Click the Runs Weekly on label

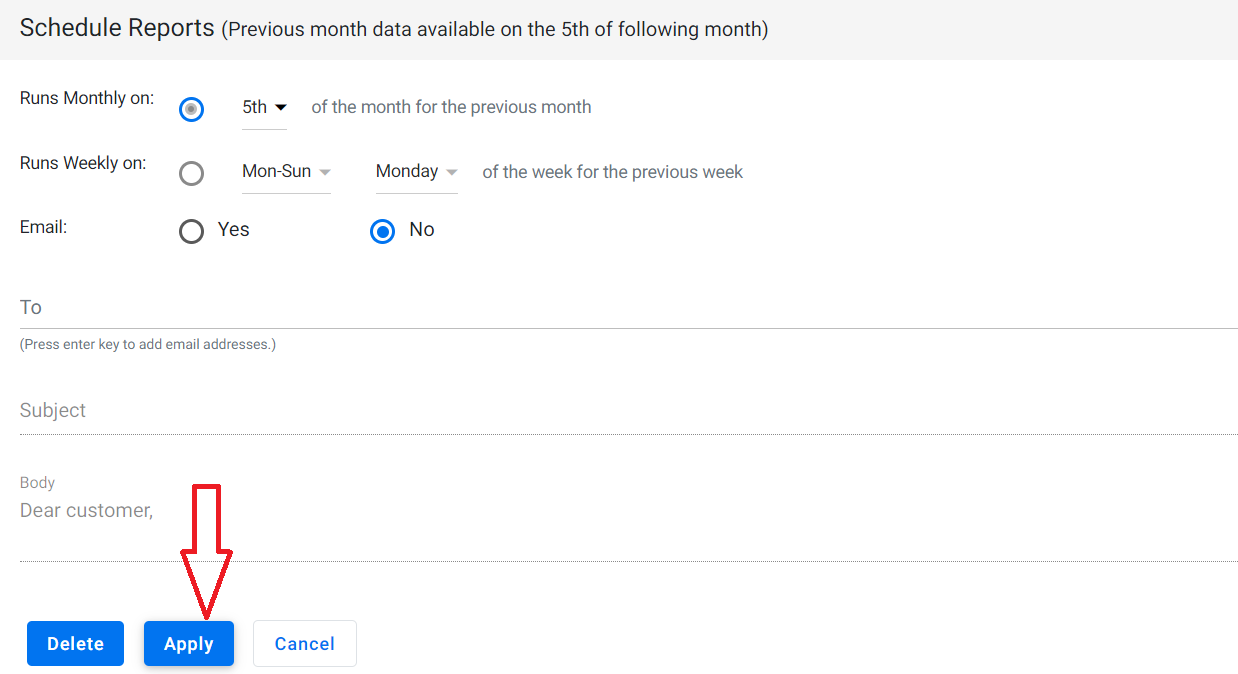tap(83, 163)
